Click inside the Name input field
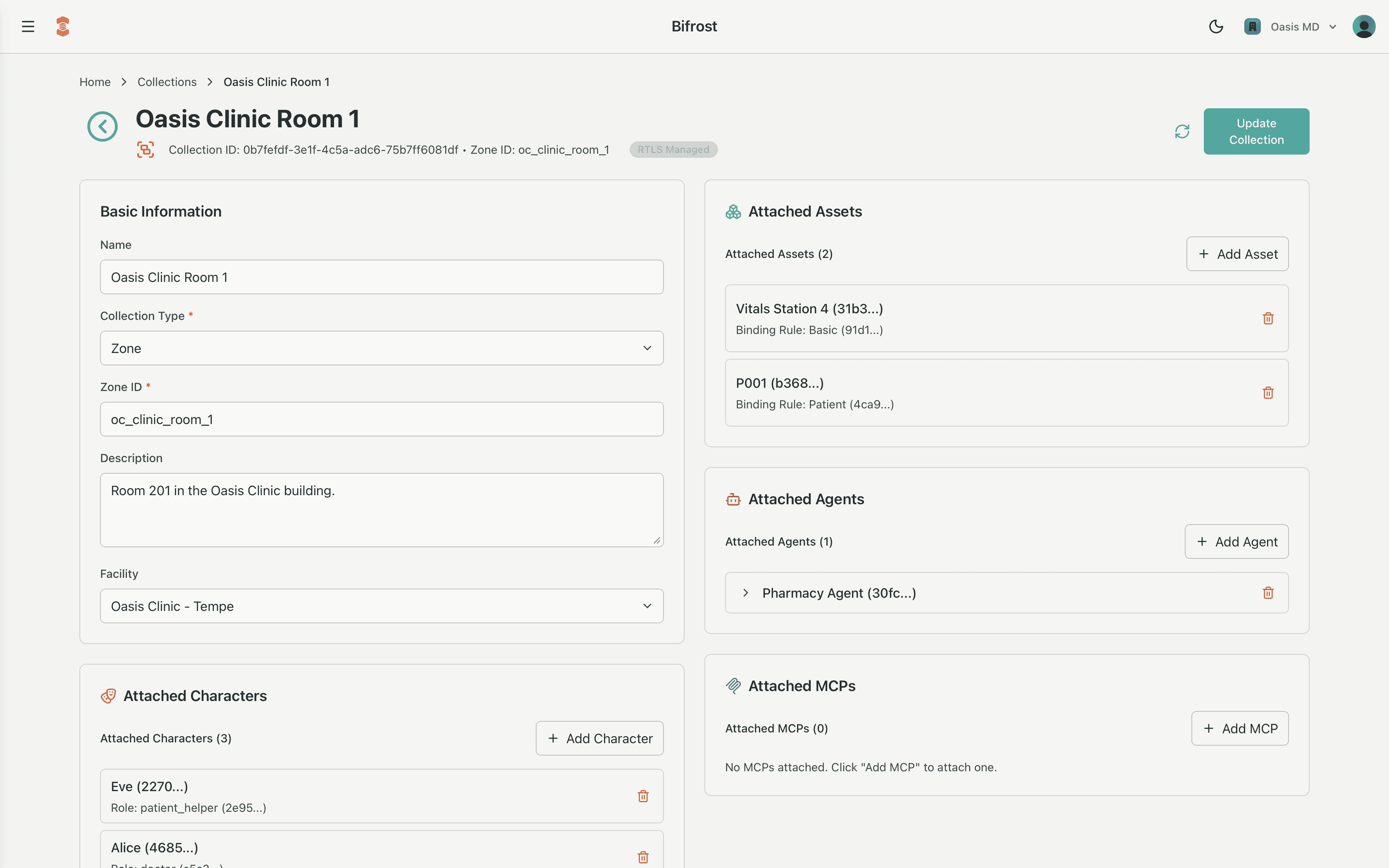The image size is (1389, 868). tap(381, 277)
